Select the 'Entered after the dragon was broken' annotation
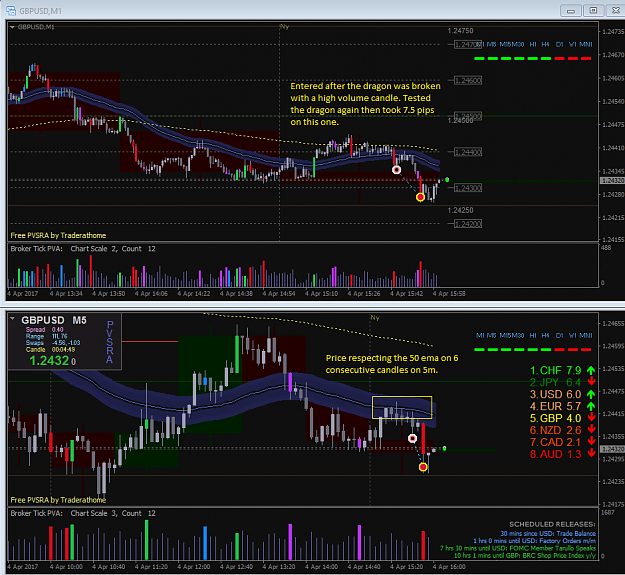This screenshot has width=625, height=575. 366,104
